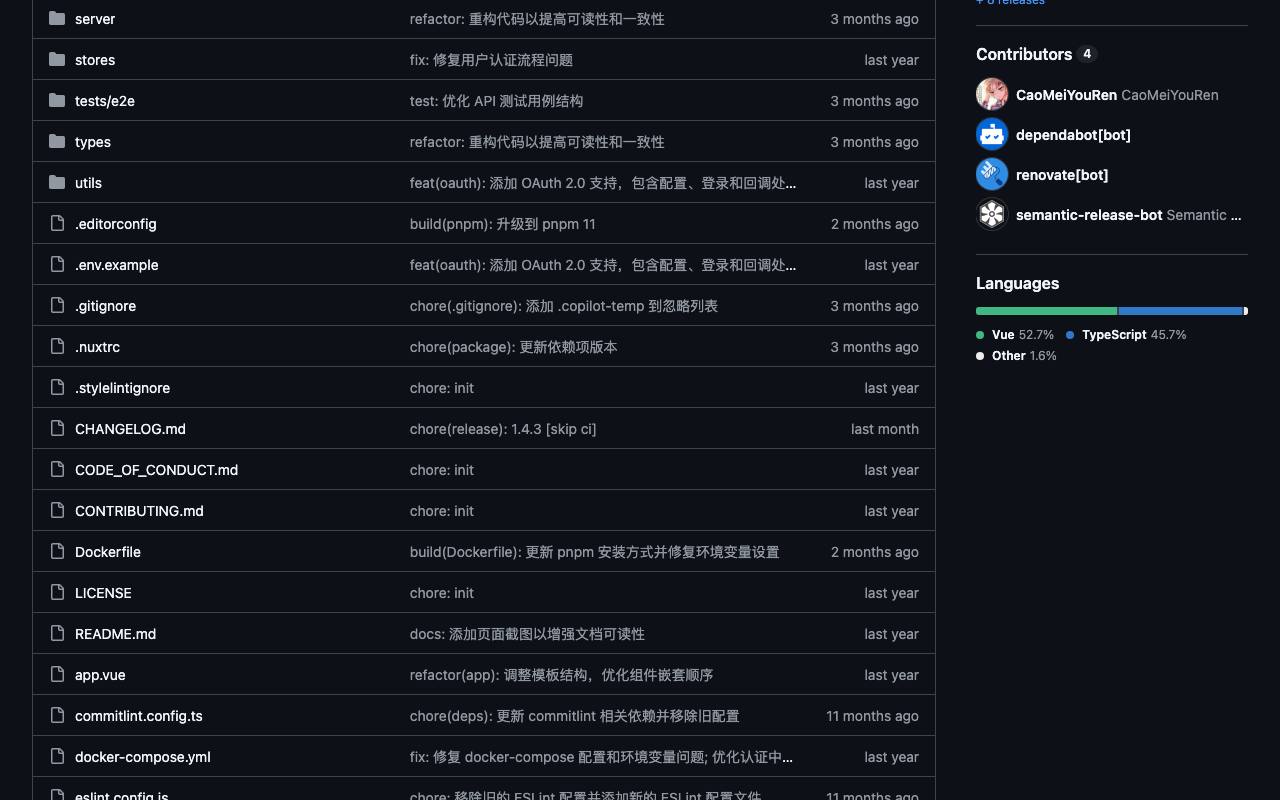Open the CONTRIBUTING.md file
This screenshot has width=1280, height=800.
click(139, 511)
